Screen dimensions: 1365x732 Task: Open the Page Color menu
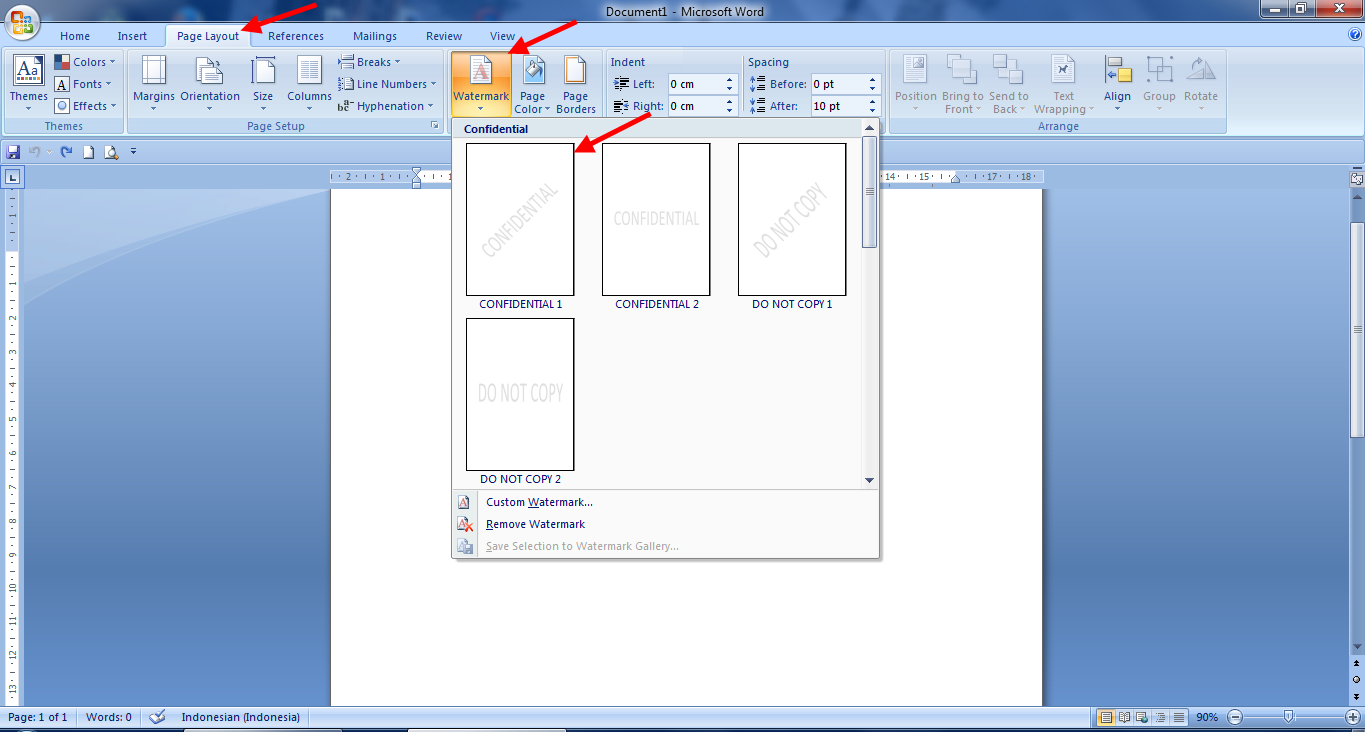click(533, 84)
